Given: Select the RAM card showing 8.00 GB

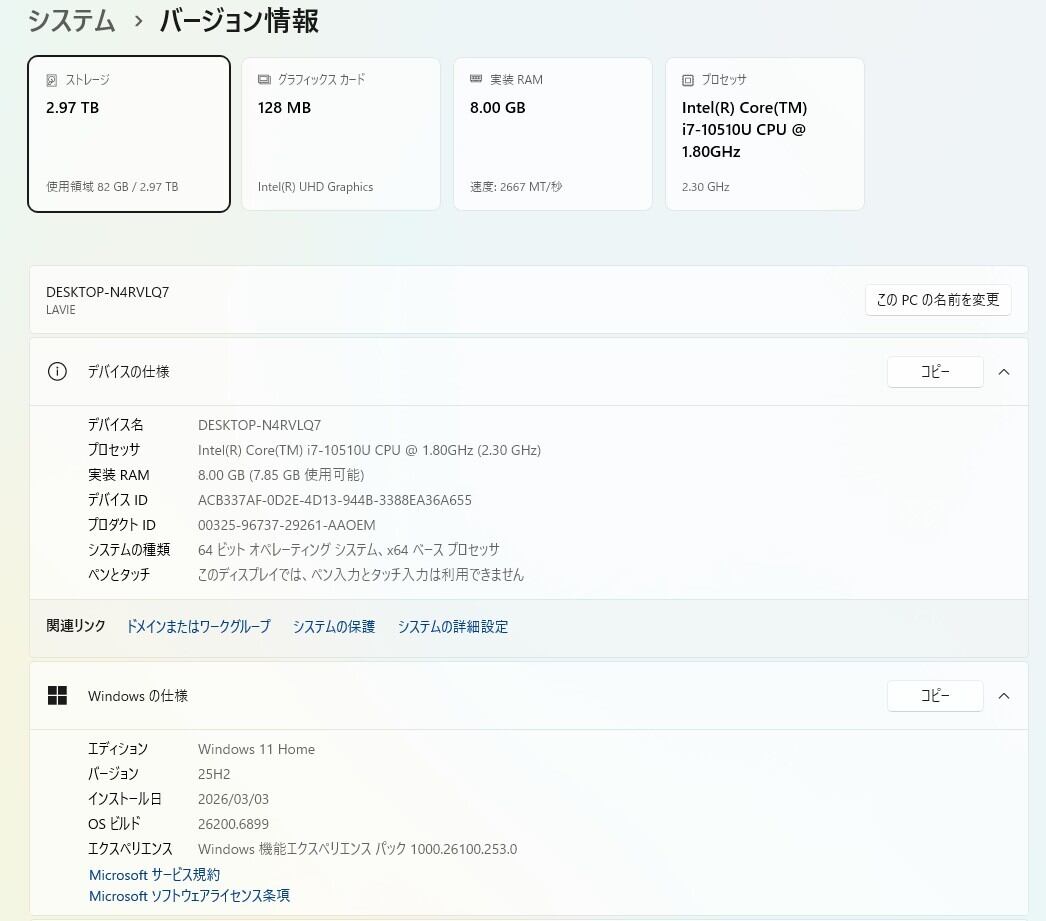Looking at the screenshot, I should point(552,135).
